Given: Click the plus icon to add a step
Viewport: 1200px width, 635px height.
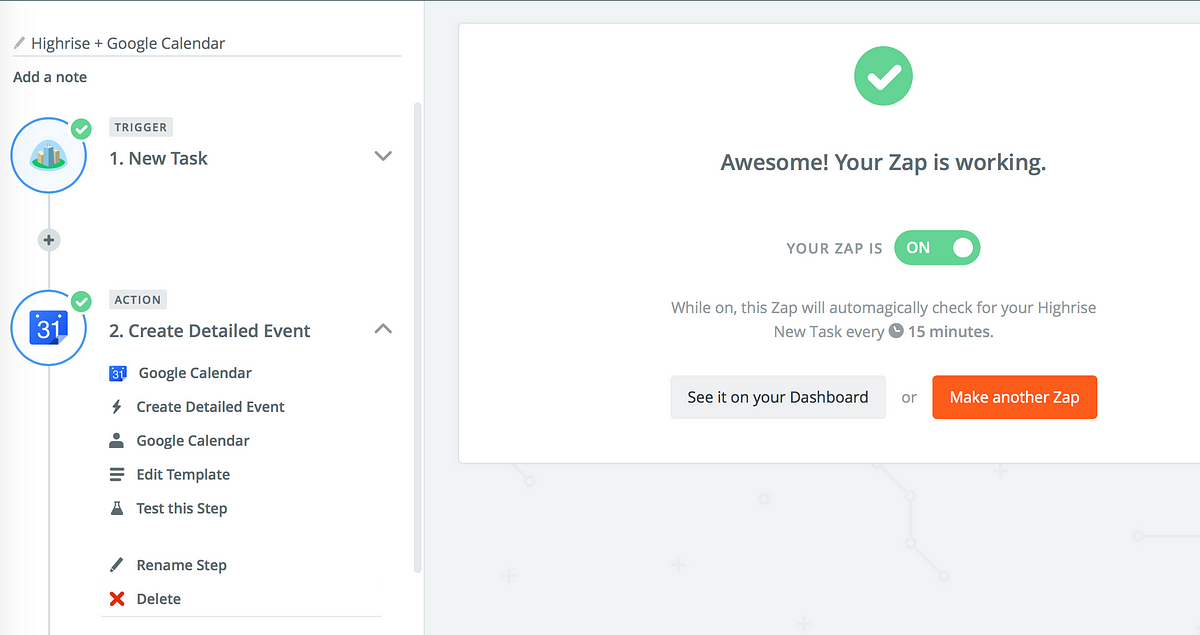Looking at the screenshot, I should [x=48, y=240].
